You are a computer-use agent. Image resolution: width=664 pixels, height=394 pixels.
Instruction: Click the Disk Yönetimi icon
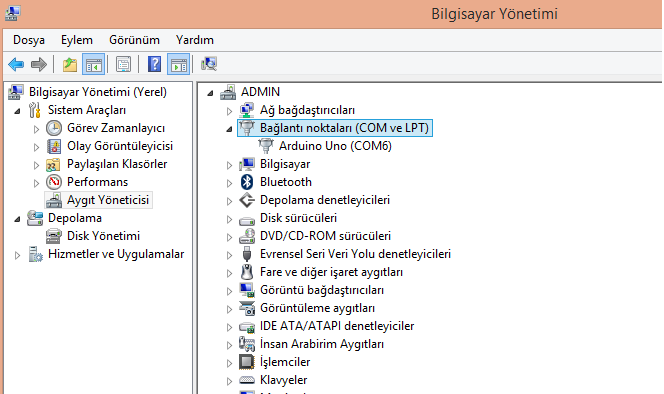coord(54,236)
